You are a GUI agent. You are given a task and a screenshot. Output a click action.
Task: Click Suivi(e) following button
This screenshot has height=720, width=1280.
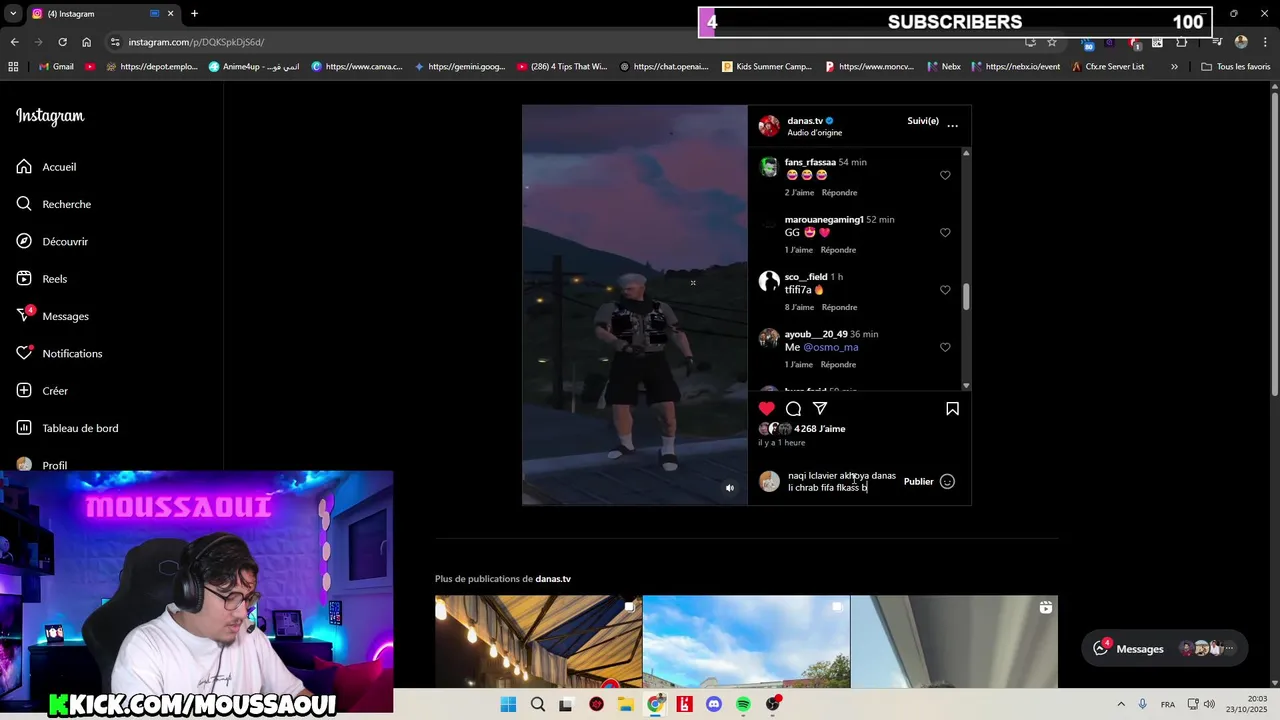pos(923,121)
